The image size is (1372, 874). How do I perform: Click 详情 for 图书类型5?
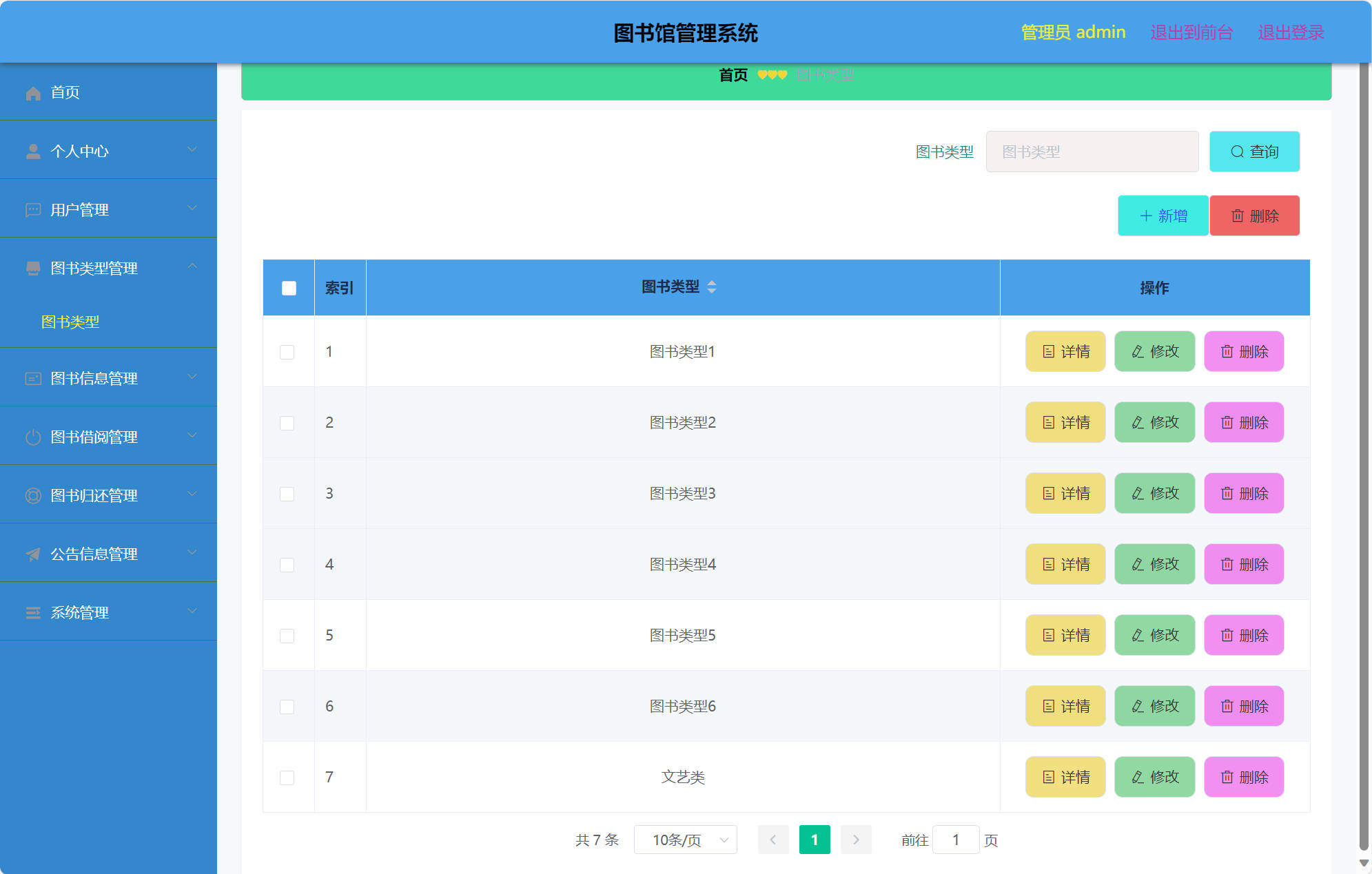point(1065,635)
